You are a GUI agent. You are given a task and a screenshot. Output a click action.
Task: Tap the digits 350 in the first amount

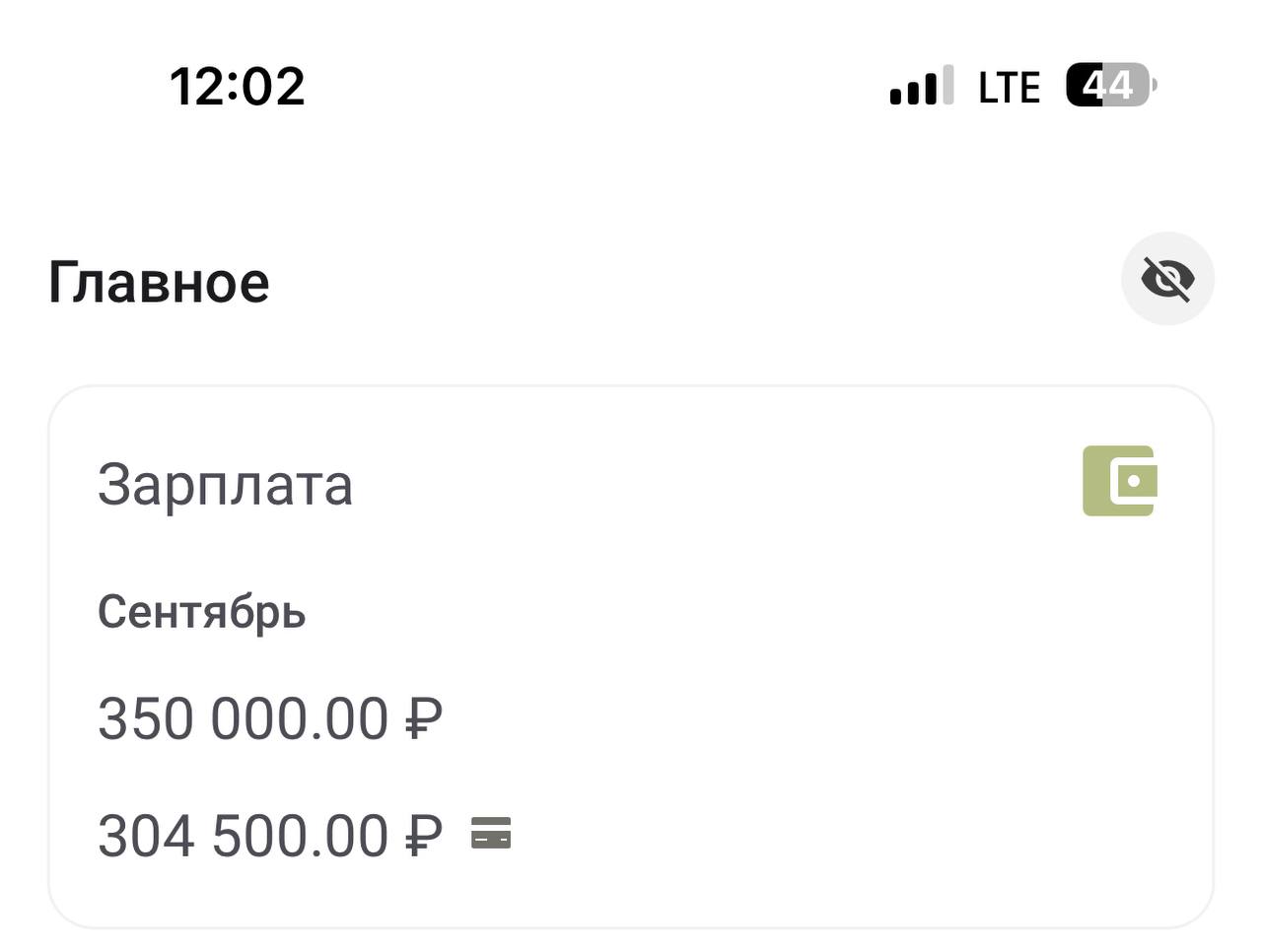click(146, 718)
